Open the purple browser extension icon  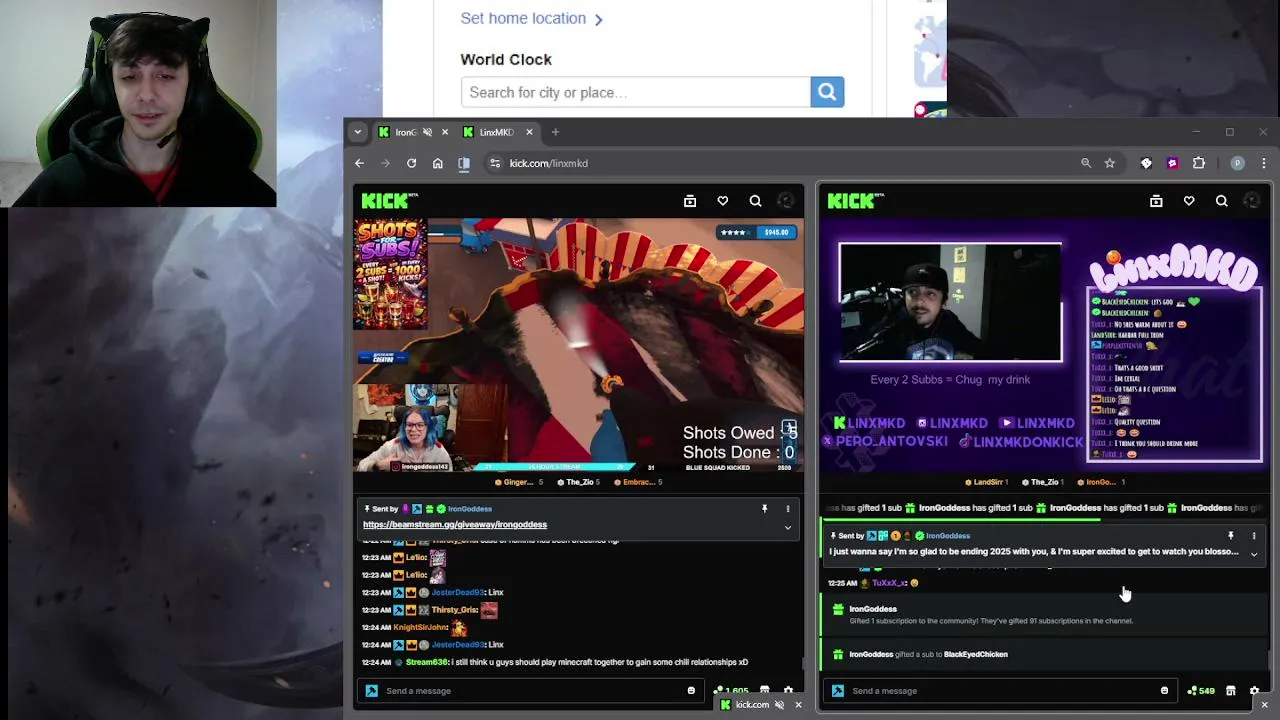(x=1172, y=163)
